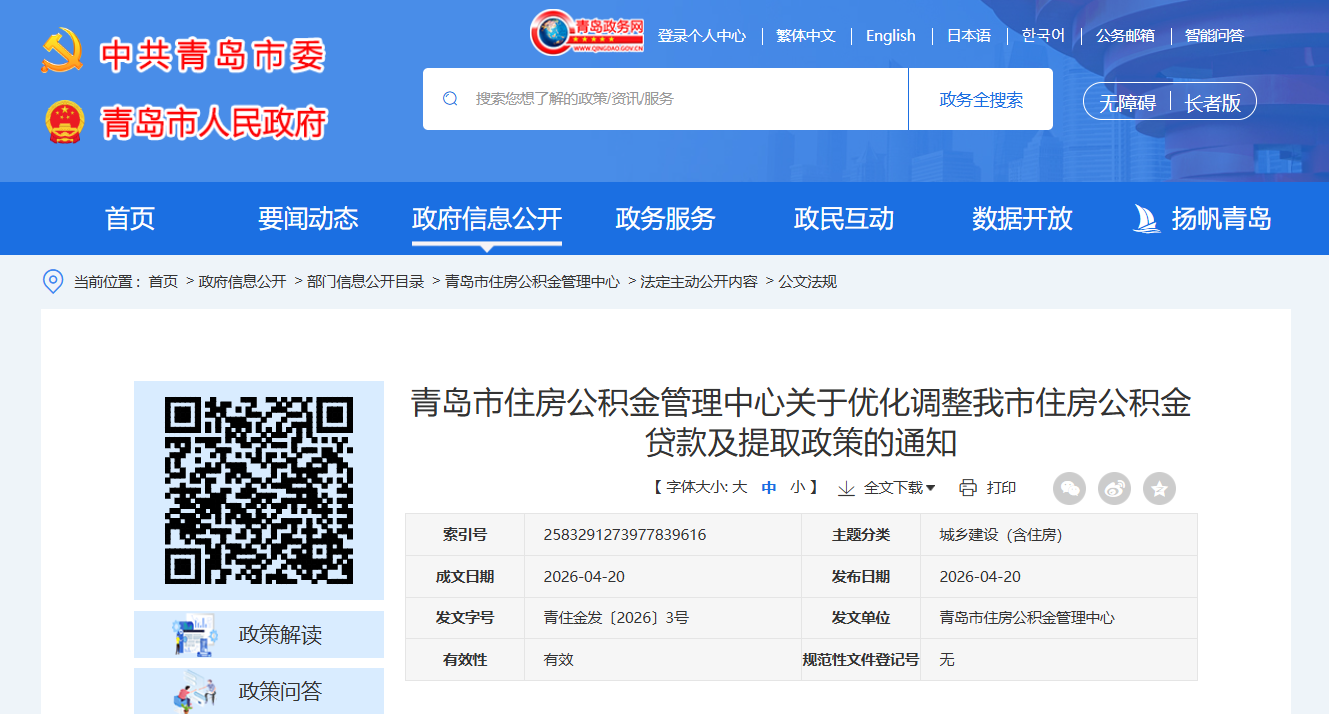Share article to Weibo

tap(1114, 488)
